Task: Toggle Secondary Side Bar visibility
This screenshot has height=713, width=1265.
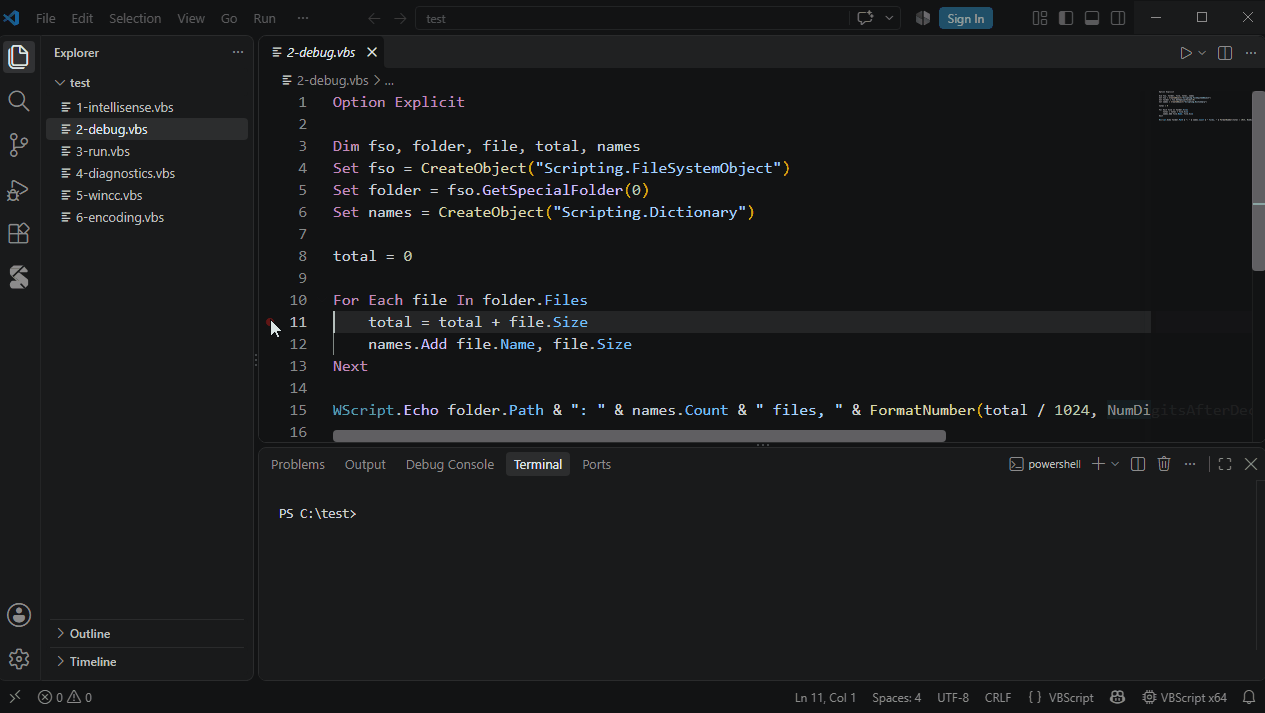Action: [1118, 18]
